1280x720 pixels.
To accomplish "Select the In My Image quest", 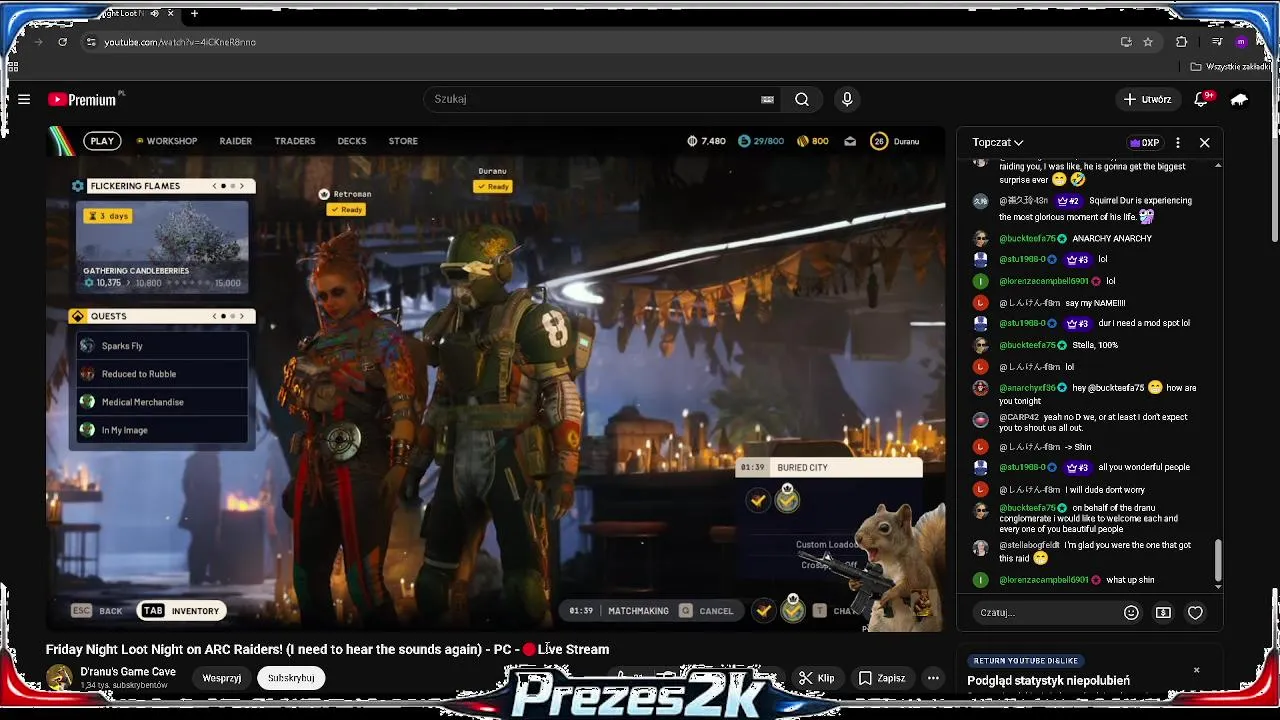I will [162, 430].
